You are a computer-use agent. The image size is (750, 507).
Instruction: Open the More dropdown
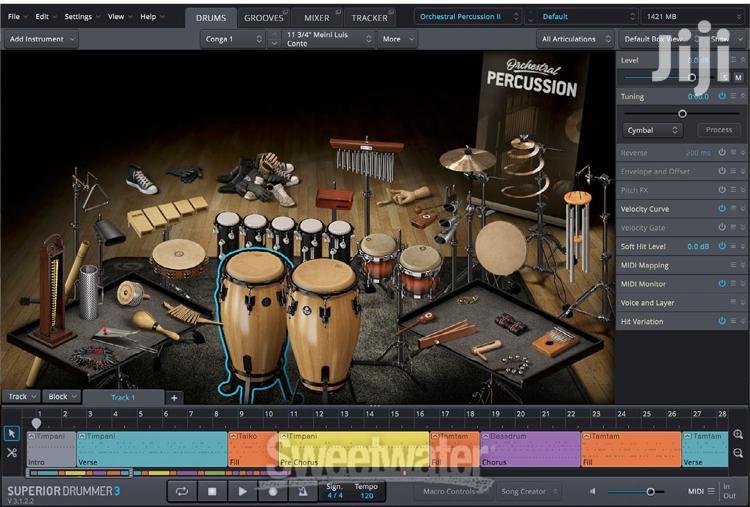397,39
